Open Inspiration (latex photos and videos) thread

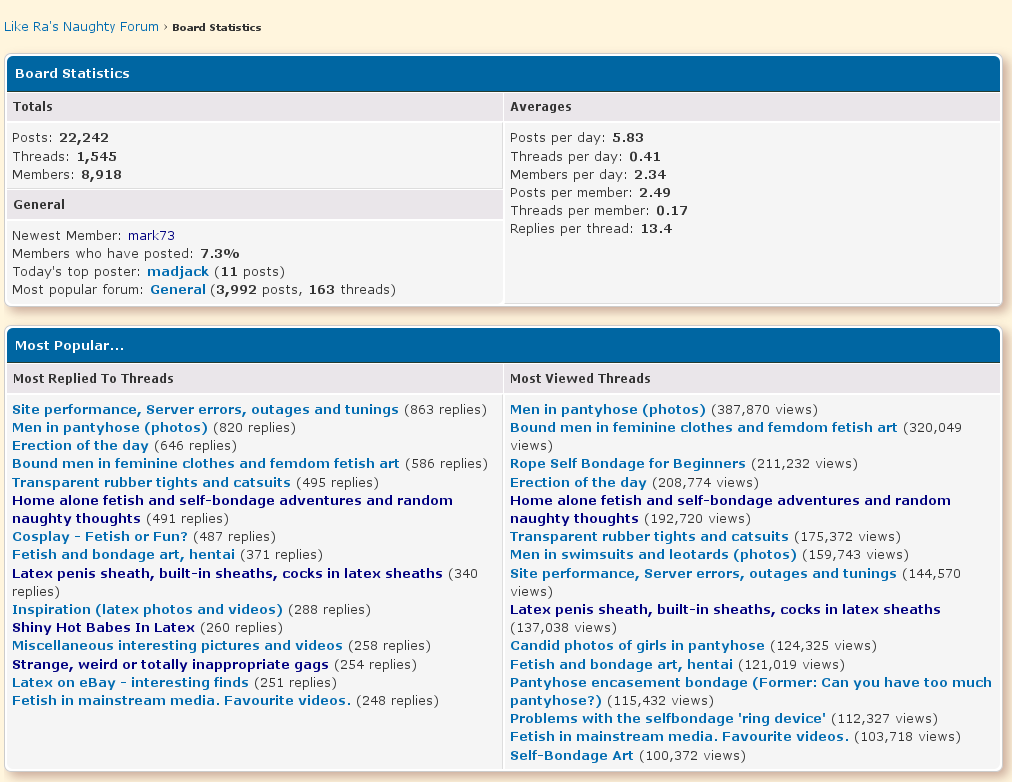click(147, 610)
